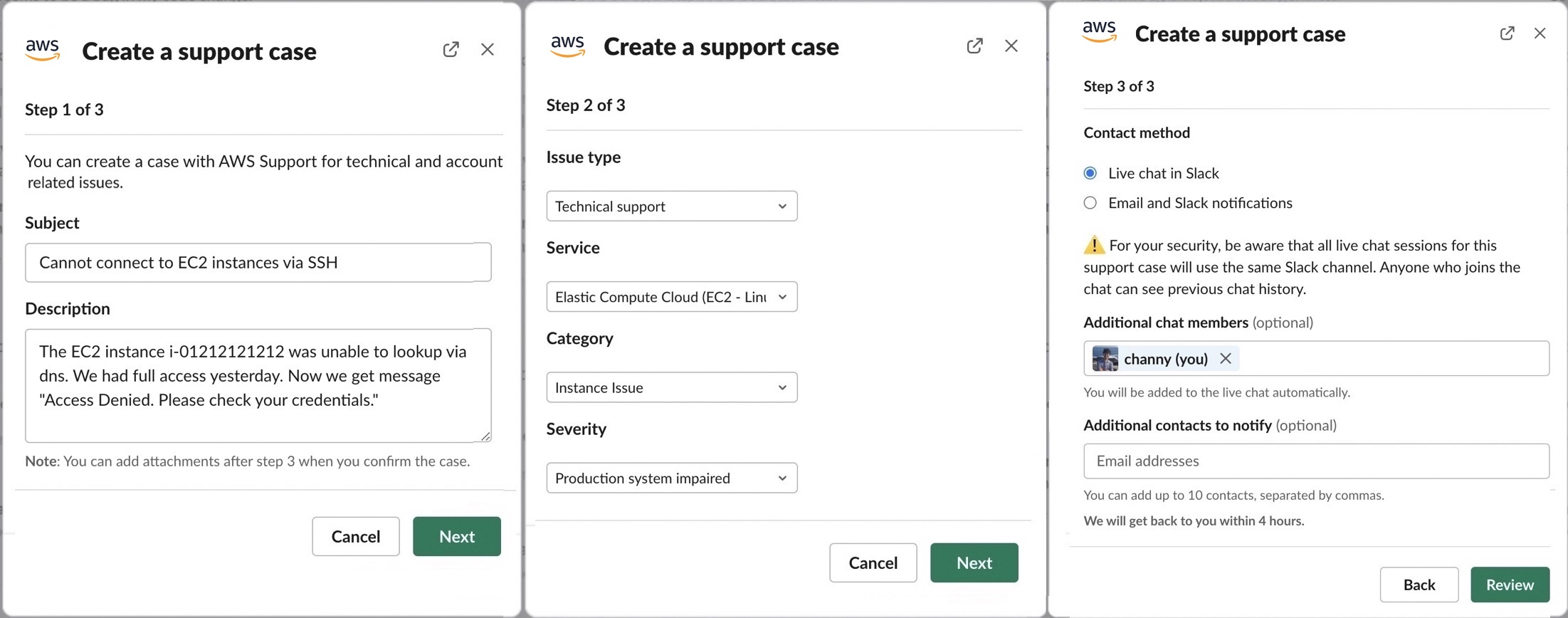
Task: Click channy's avatar thumbnail
Action: 1105,358
